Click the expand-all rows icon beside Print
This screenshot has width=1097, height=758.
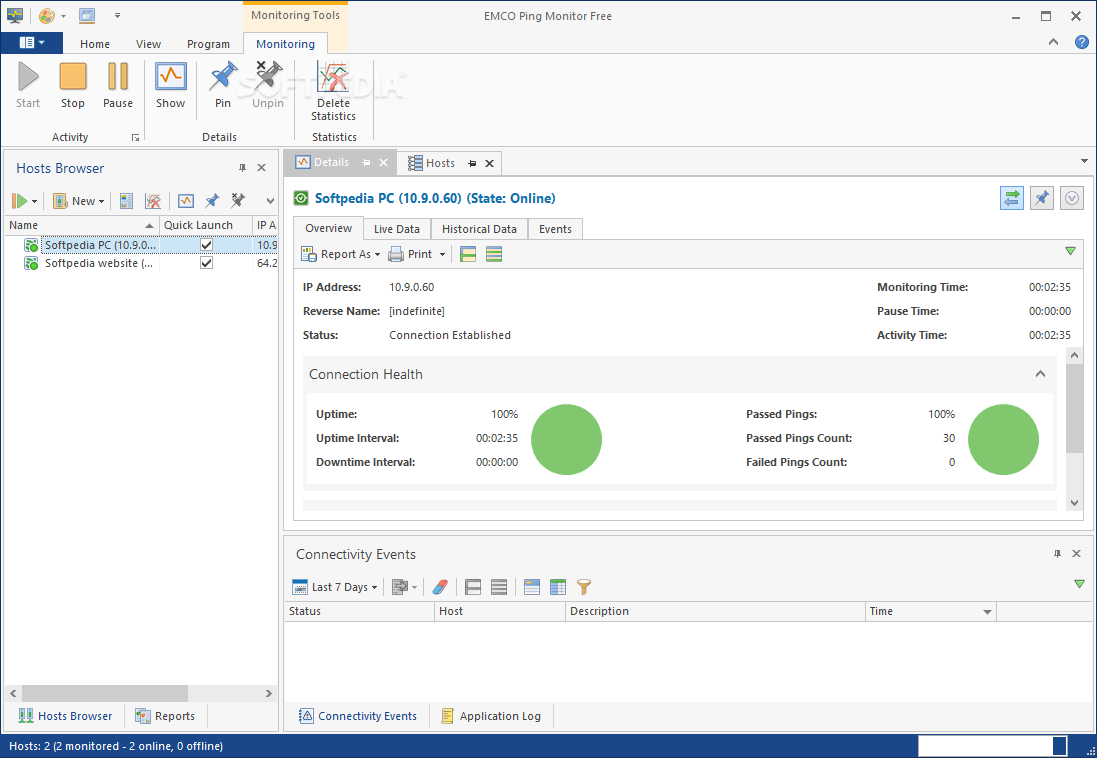(468, 255)
